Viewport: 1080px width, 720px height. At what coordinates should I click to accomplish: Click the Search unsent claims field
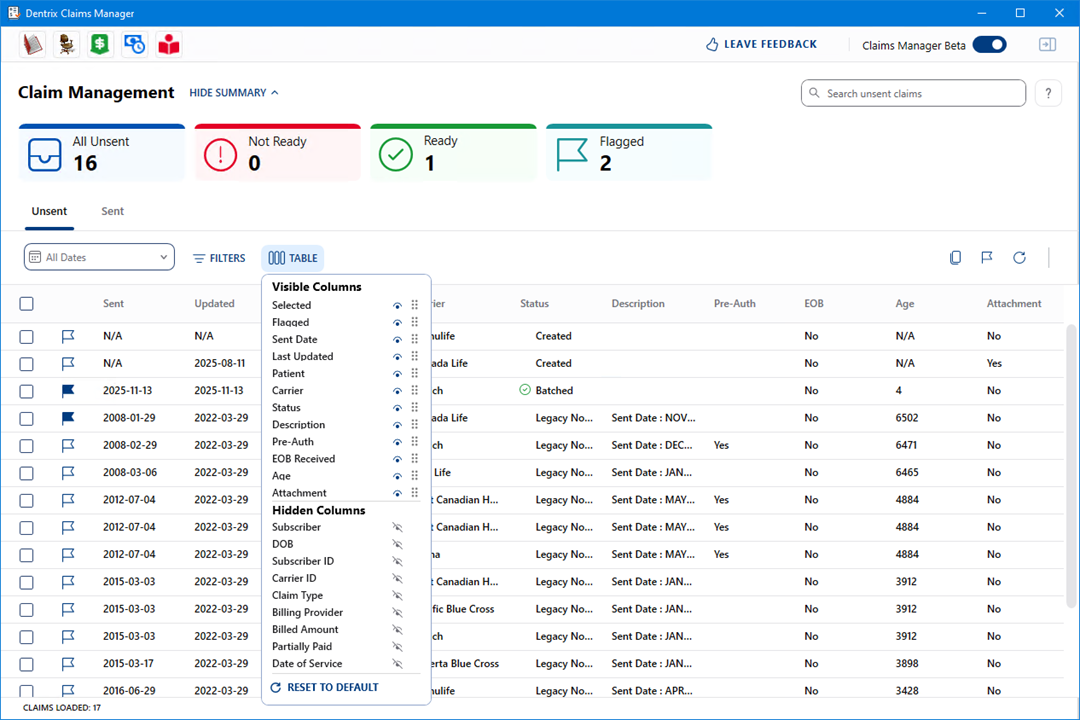click(913, 93)
